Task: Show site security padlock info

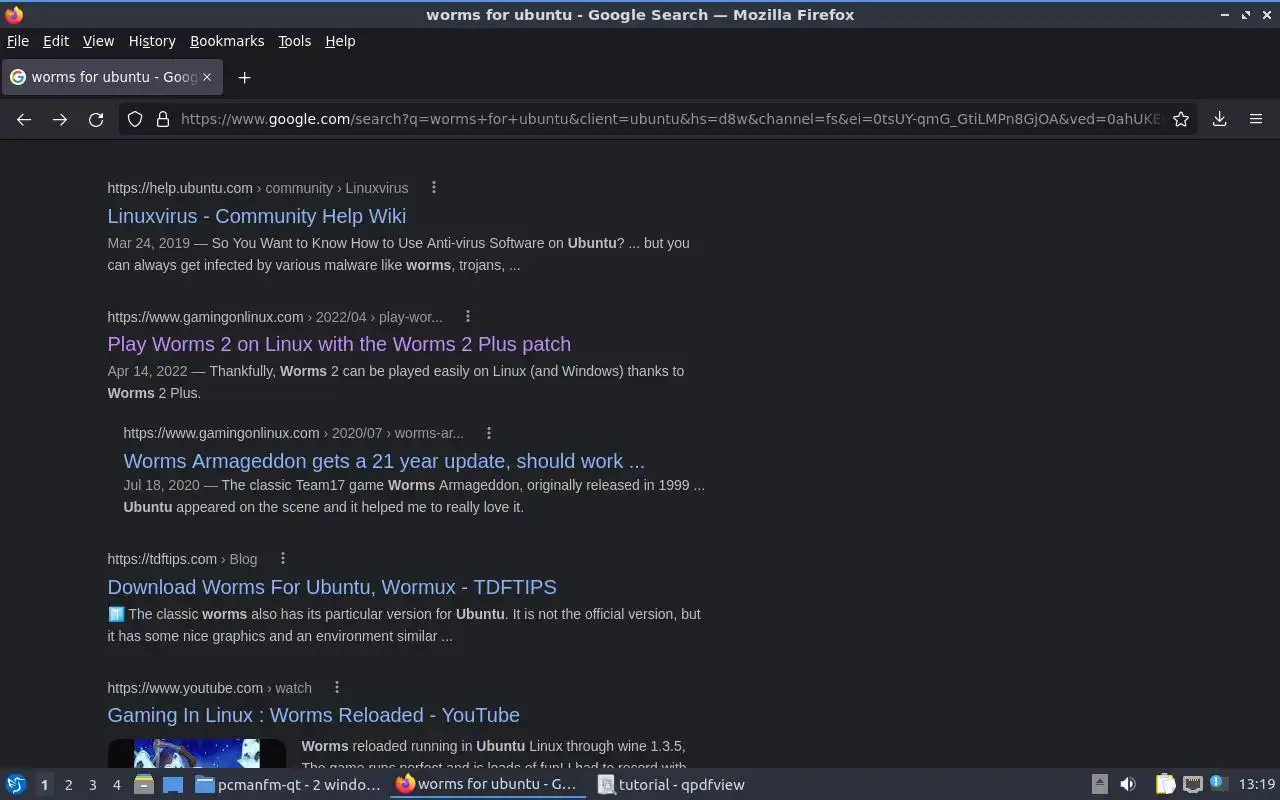Action: click(x=163, y=119)
